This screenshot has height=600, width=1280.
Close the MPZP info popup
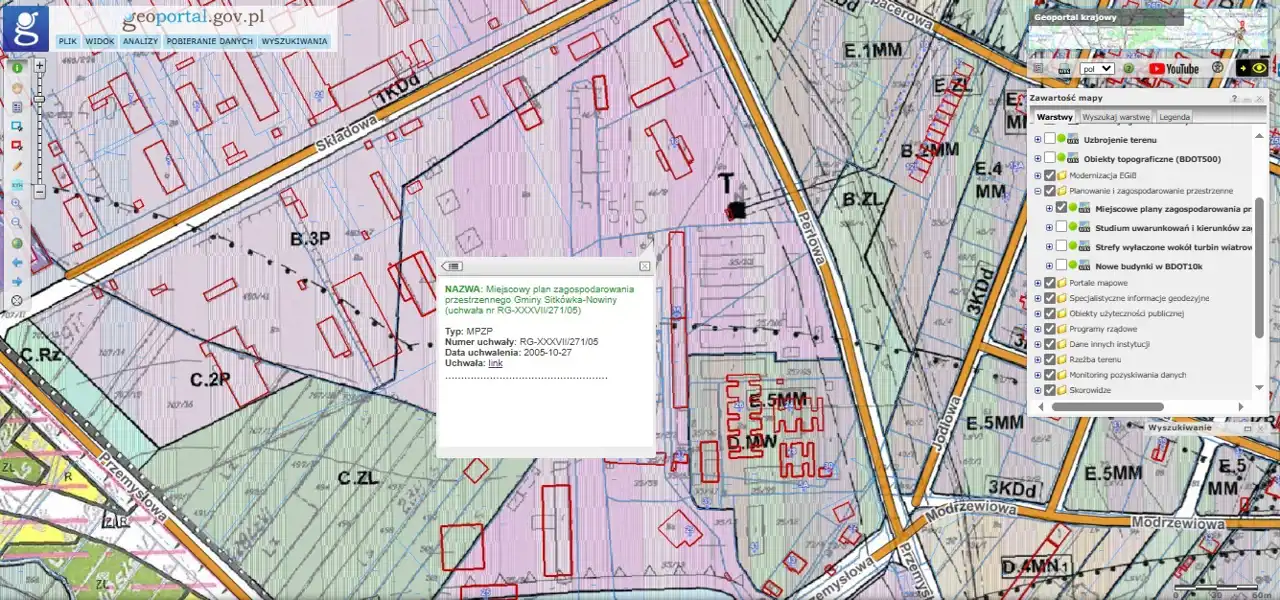click(645, 266)
